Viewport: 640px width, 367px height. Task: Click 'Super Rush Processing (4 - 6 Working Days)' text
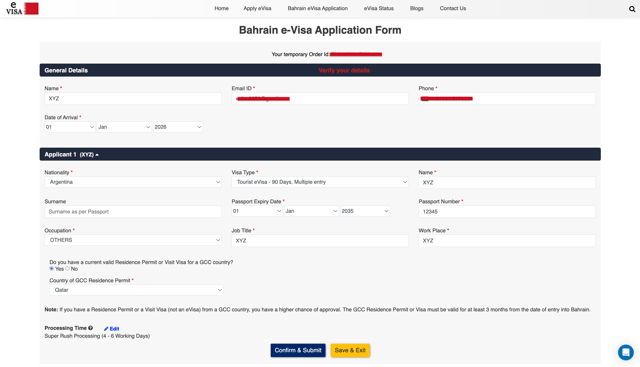coord(97,336)
